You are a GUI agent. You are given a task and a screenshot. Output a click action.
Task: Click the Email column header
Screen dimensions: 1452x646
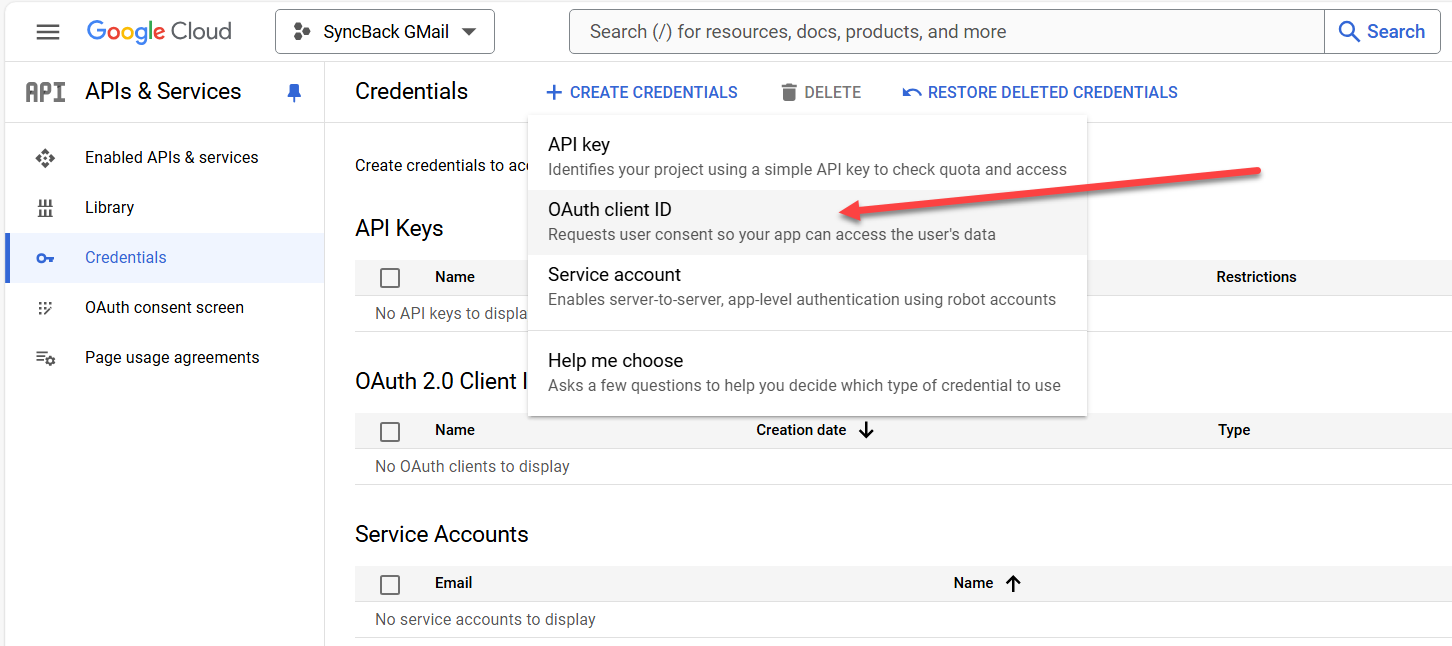click(x=454, y=583)
